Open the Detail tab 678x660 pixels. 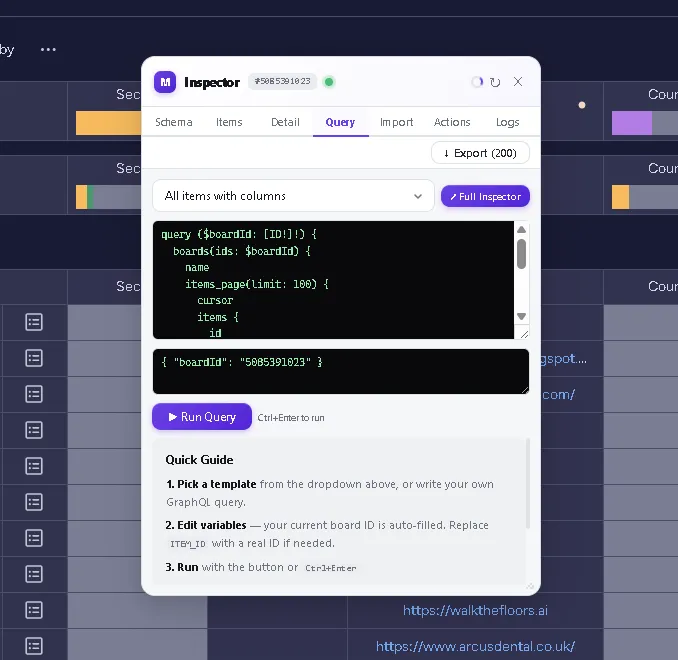(285, 122)
